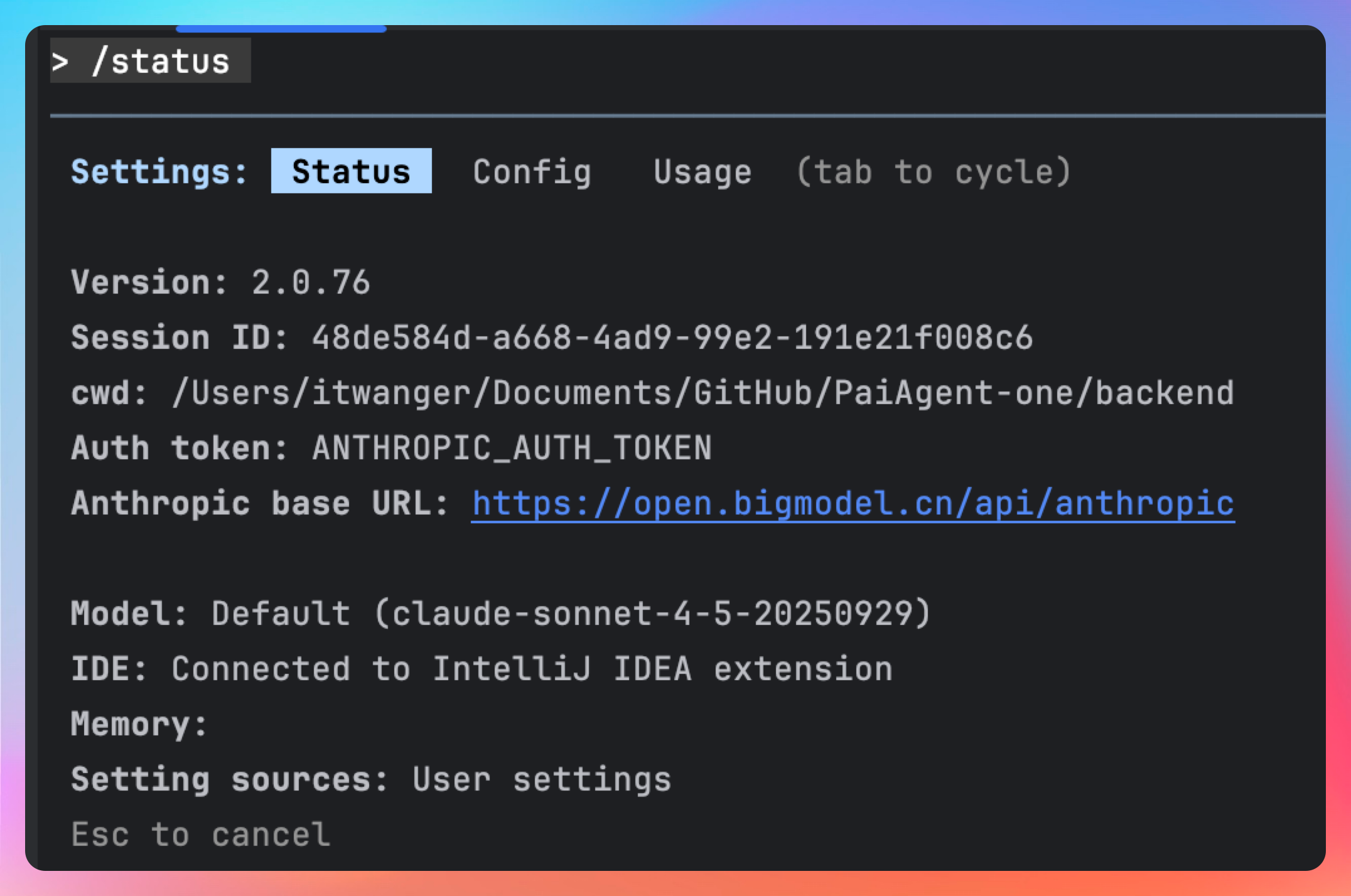Viewport: 1351px width, 896px height.
Task: Click the Version 2.0.76 line
Action: coord(220,282)
